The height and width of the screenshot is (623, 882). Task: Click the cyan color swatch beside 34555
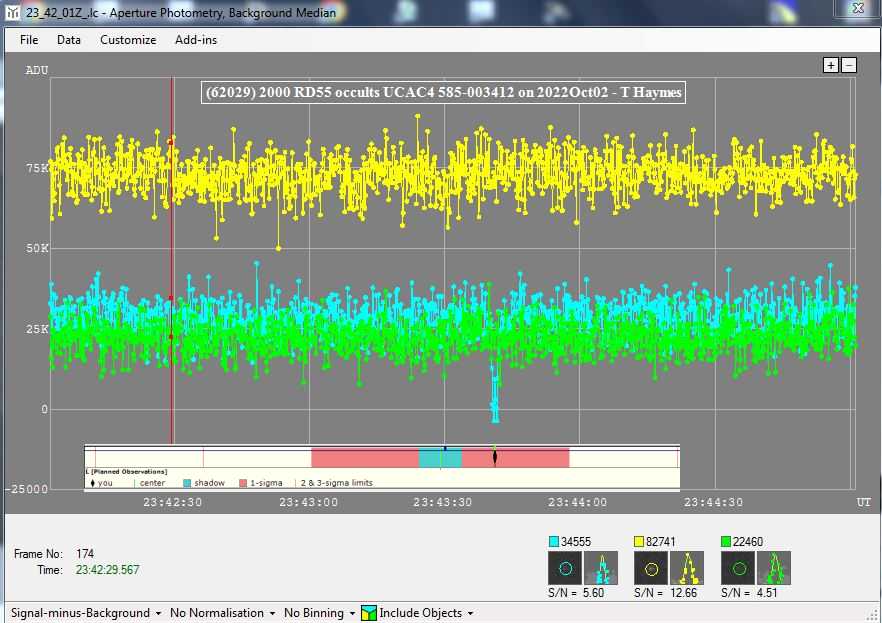(x=556, y=542)
